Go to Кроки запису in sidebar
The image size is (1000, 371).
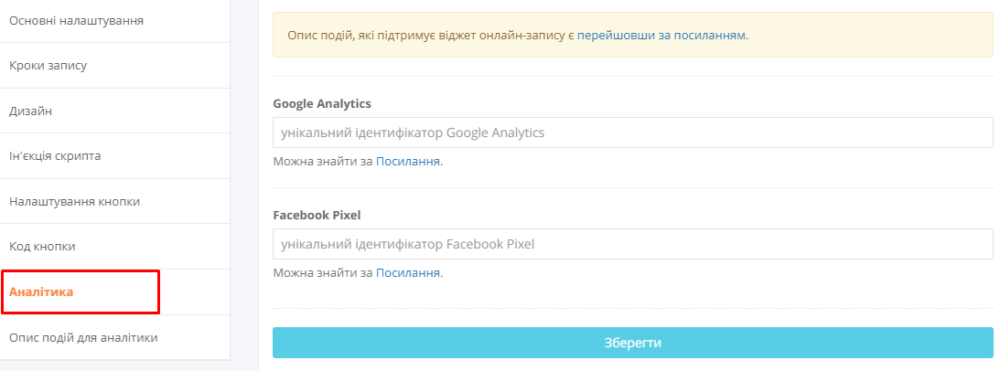point(115,66)
